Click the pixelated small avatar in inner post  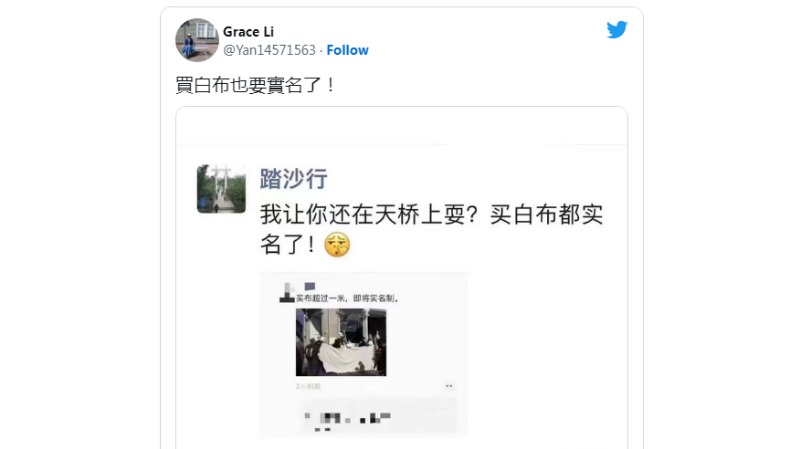(x=286, y=293)
